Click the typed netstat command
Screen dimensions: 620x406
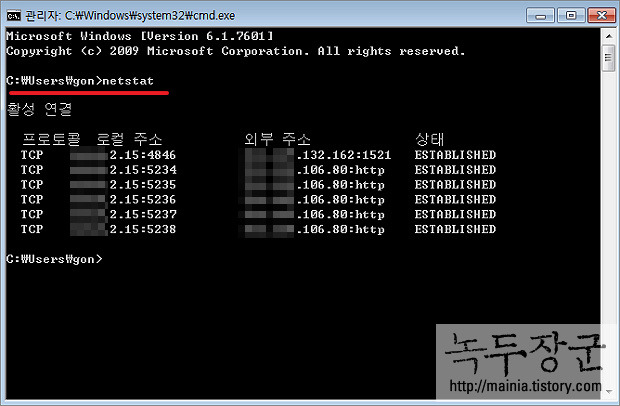128,81
